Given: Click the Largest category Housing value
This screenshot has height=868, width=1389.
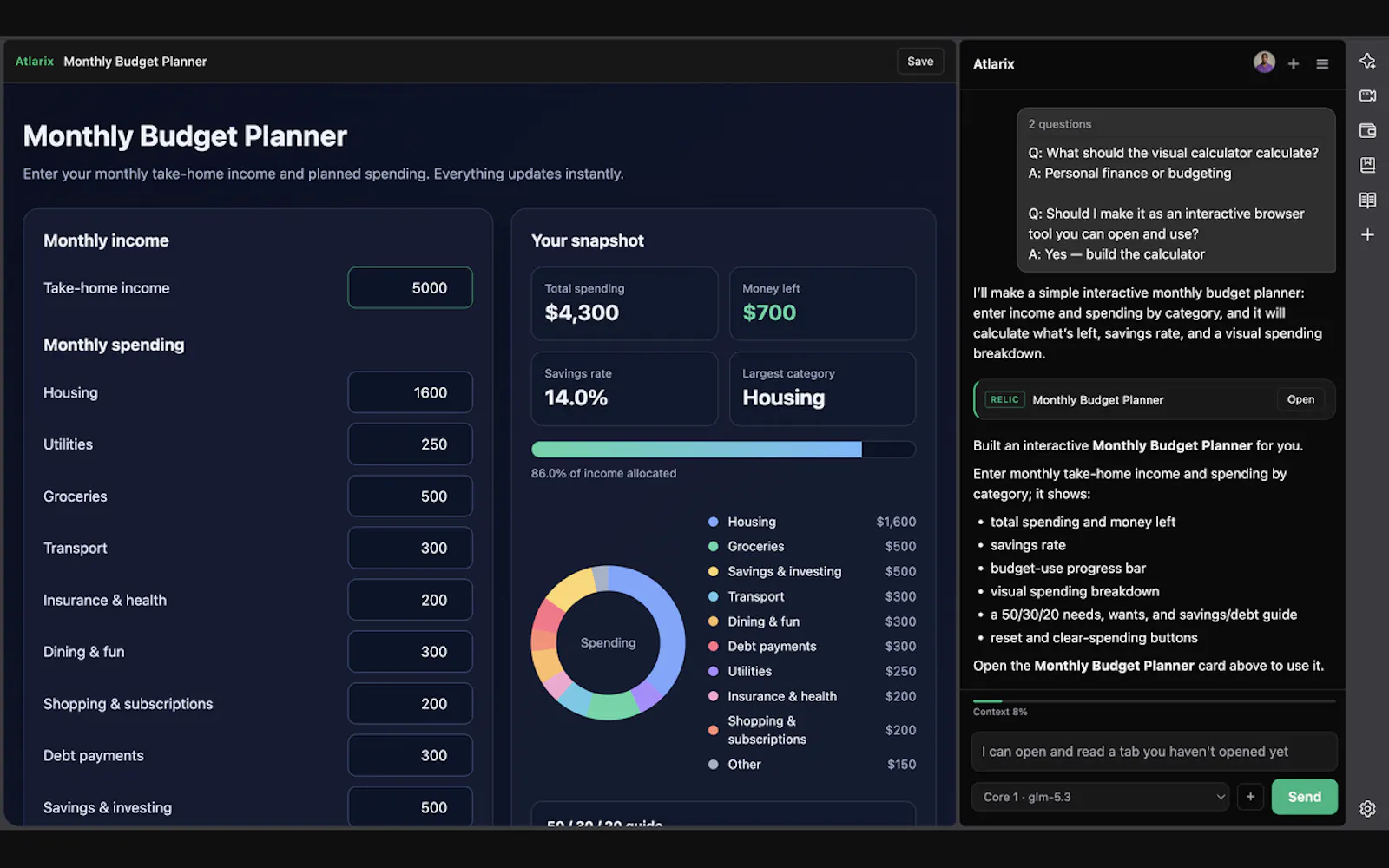Looking at the screenshot, I should (783, 398).
